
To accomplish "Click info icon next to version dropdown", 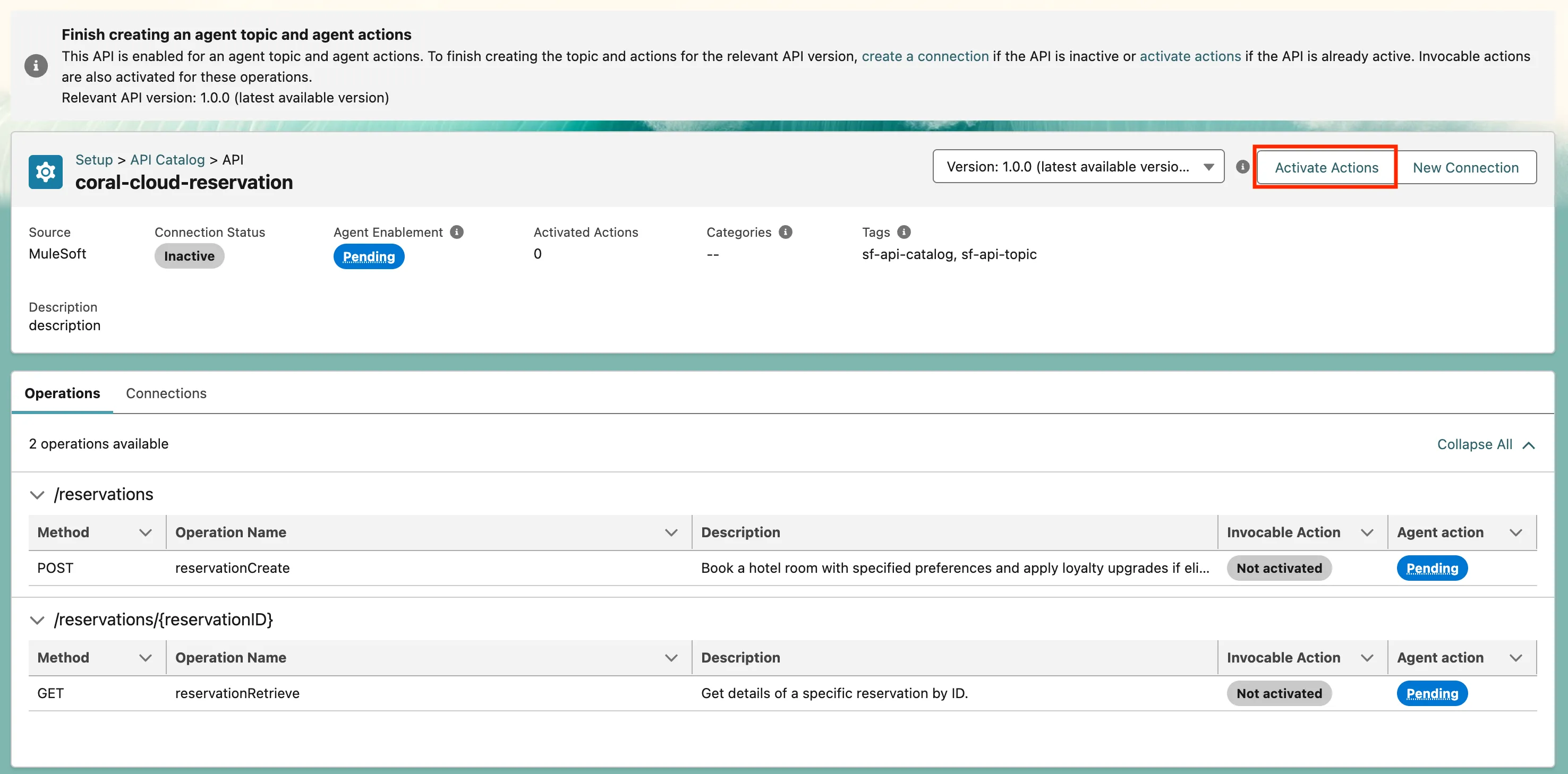I will (x=1242, y=167).
